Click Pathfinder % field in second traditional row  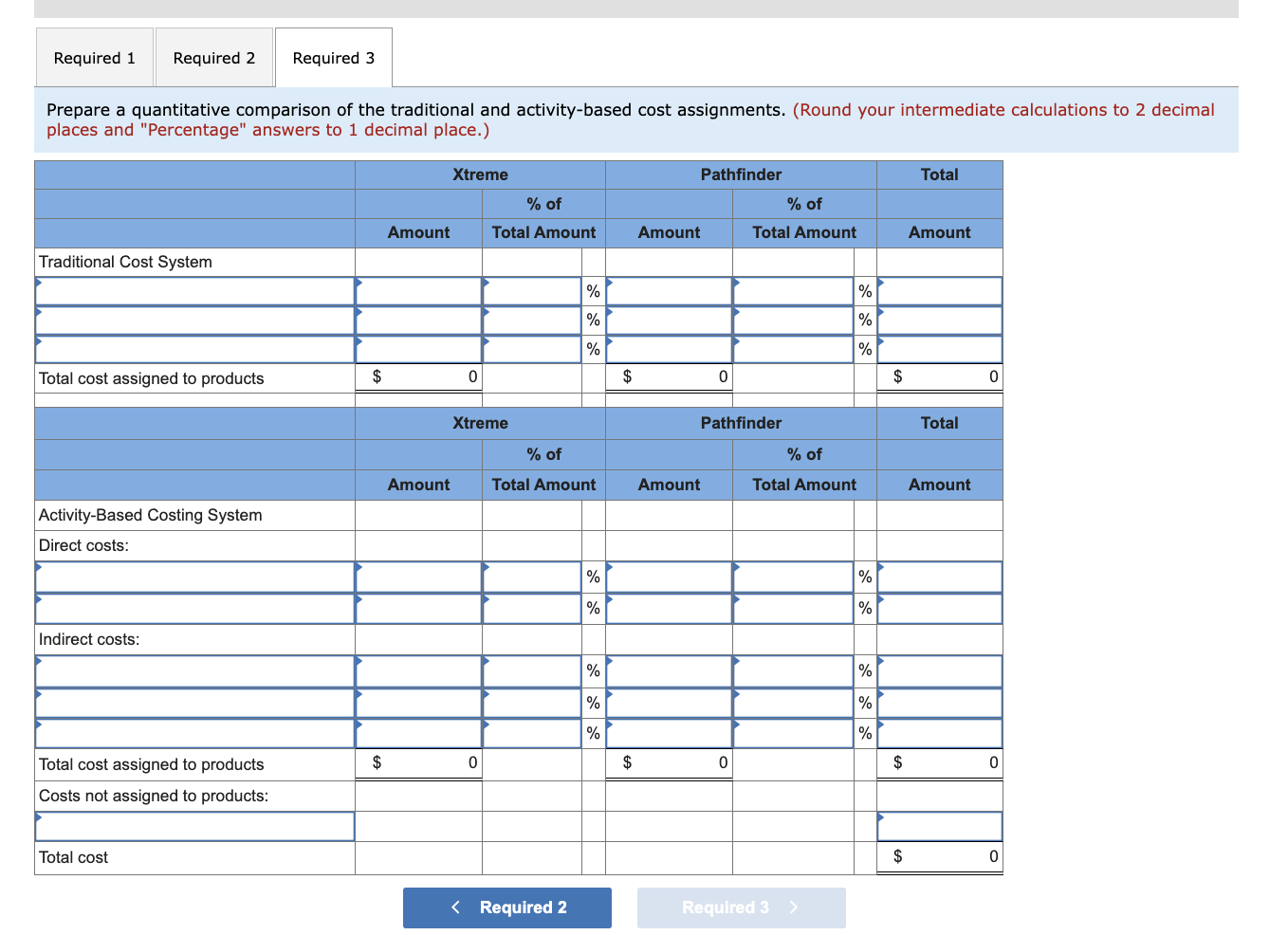793,321
